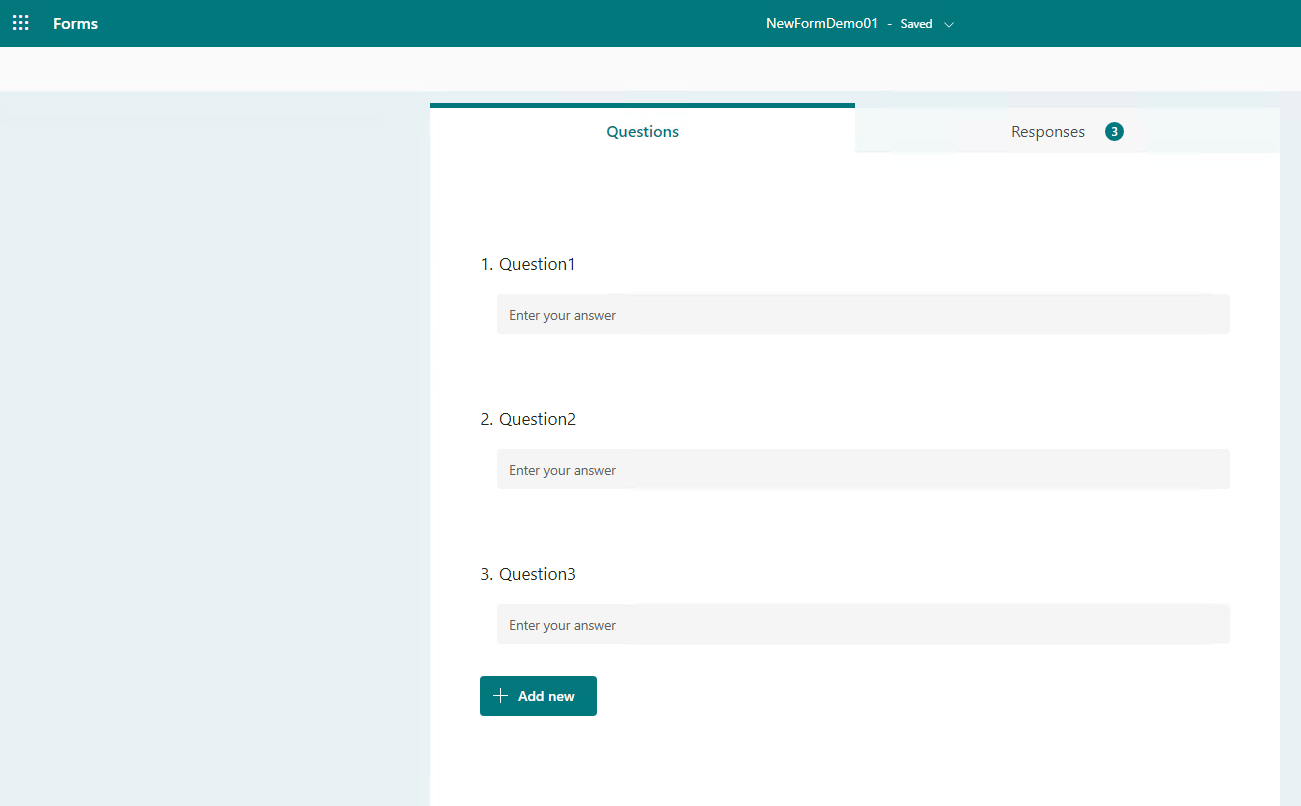Select the Question3 heading to edit it
1301x806 pixels.
tap(537, 574)
